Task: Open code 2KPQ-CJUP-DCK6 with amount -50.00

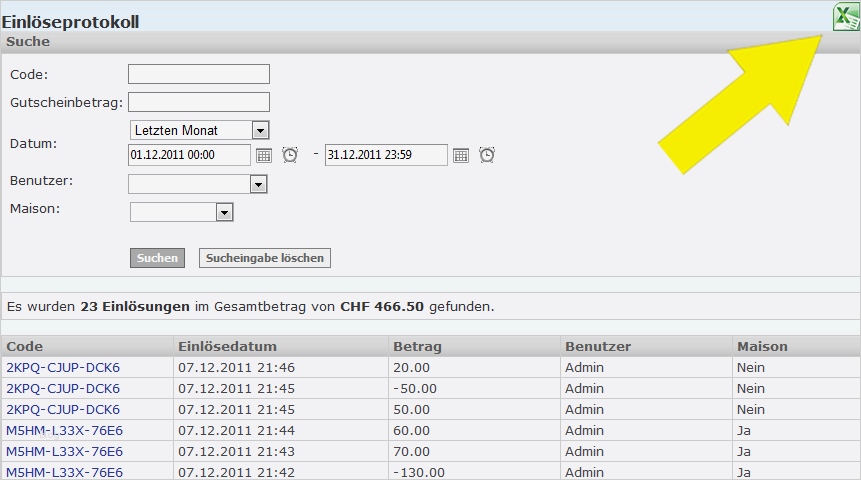Action: [x=63, y=388]
